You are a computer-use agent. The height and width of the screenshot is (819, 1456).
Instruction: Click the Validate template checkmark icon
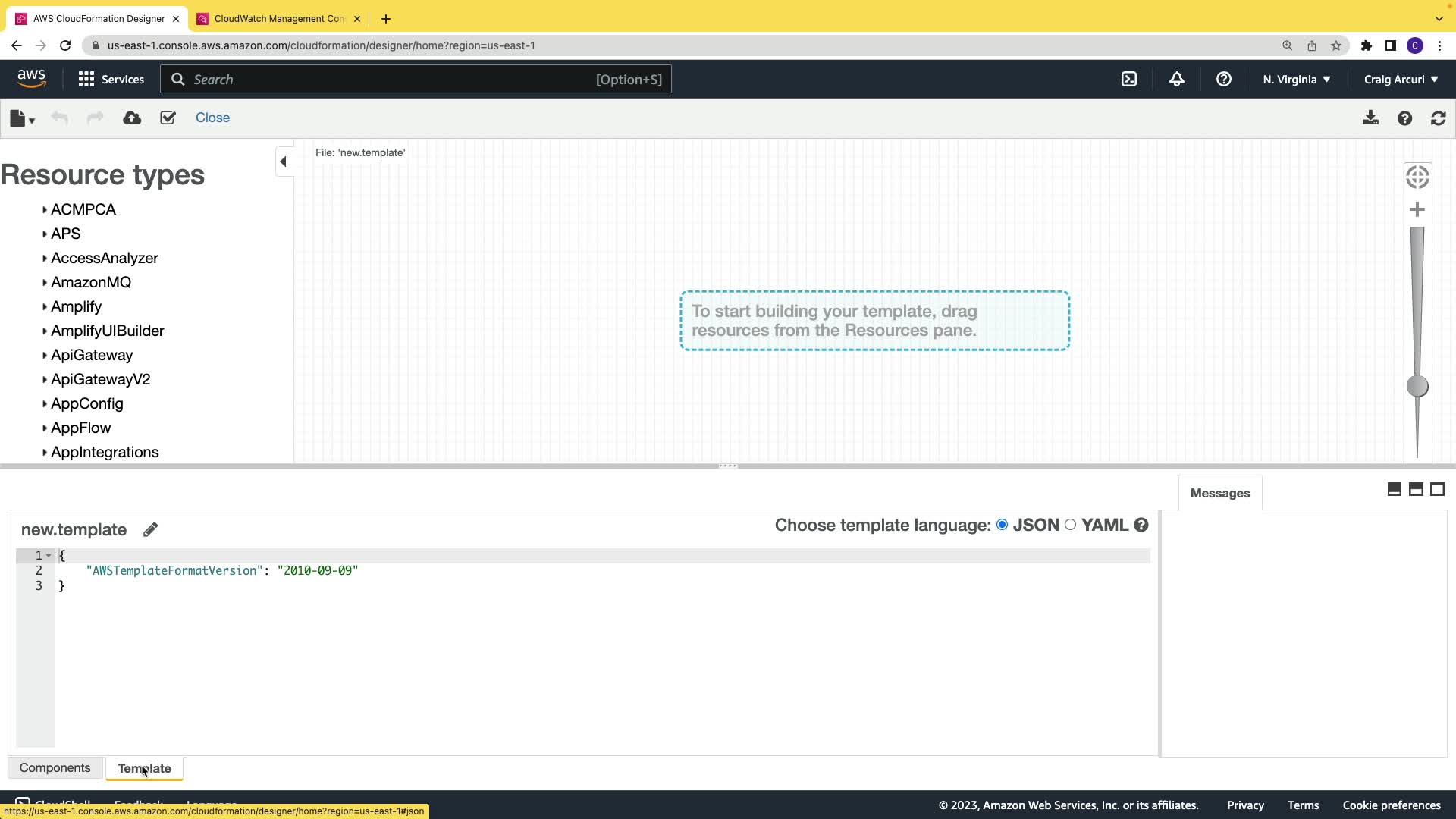pyautogui.click(x=168, y=118)
